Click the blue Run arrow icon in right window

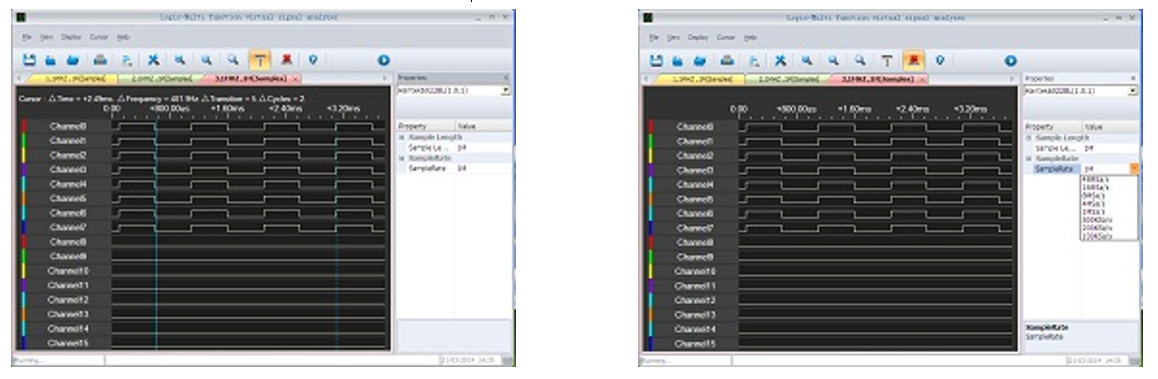point(1010,61)
